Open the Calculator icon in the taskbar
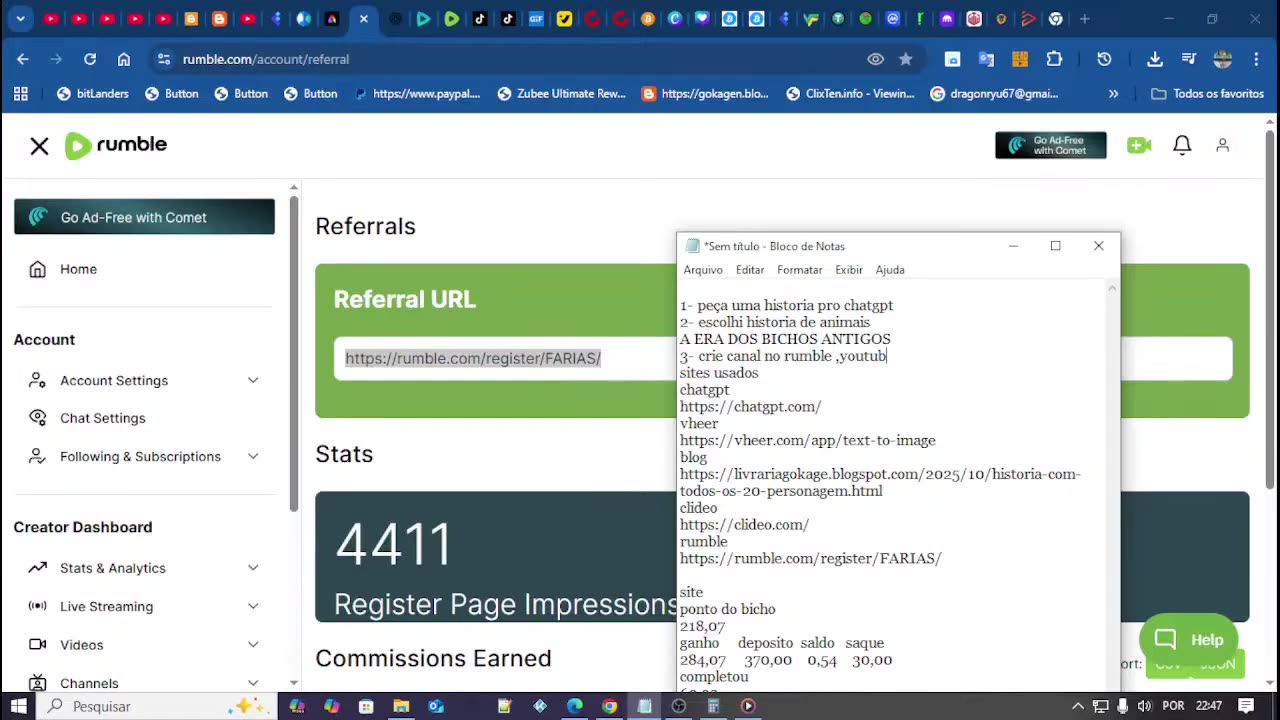 (713, 706)
